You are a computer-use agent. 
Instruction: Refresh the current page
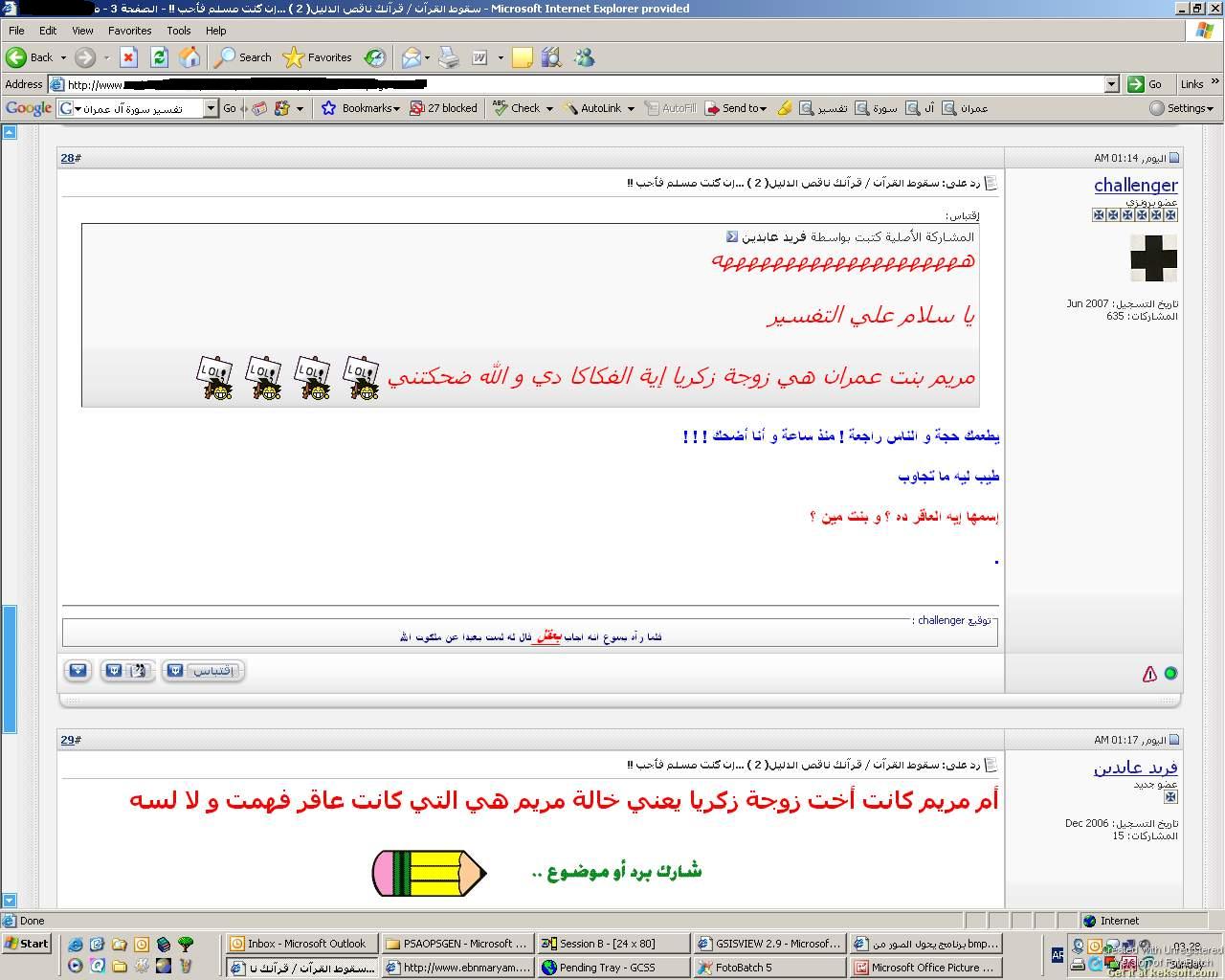click(159, 57)
